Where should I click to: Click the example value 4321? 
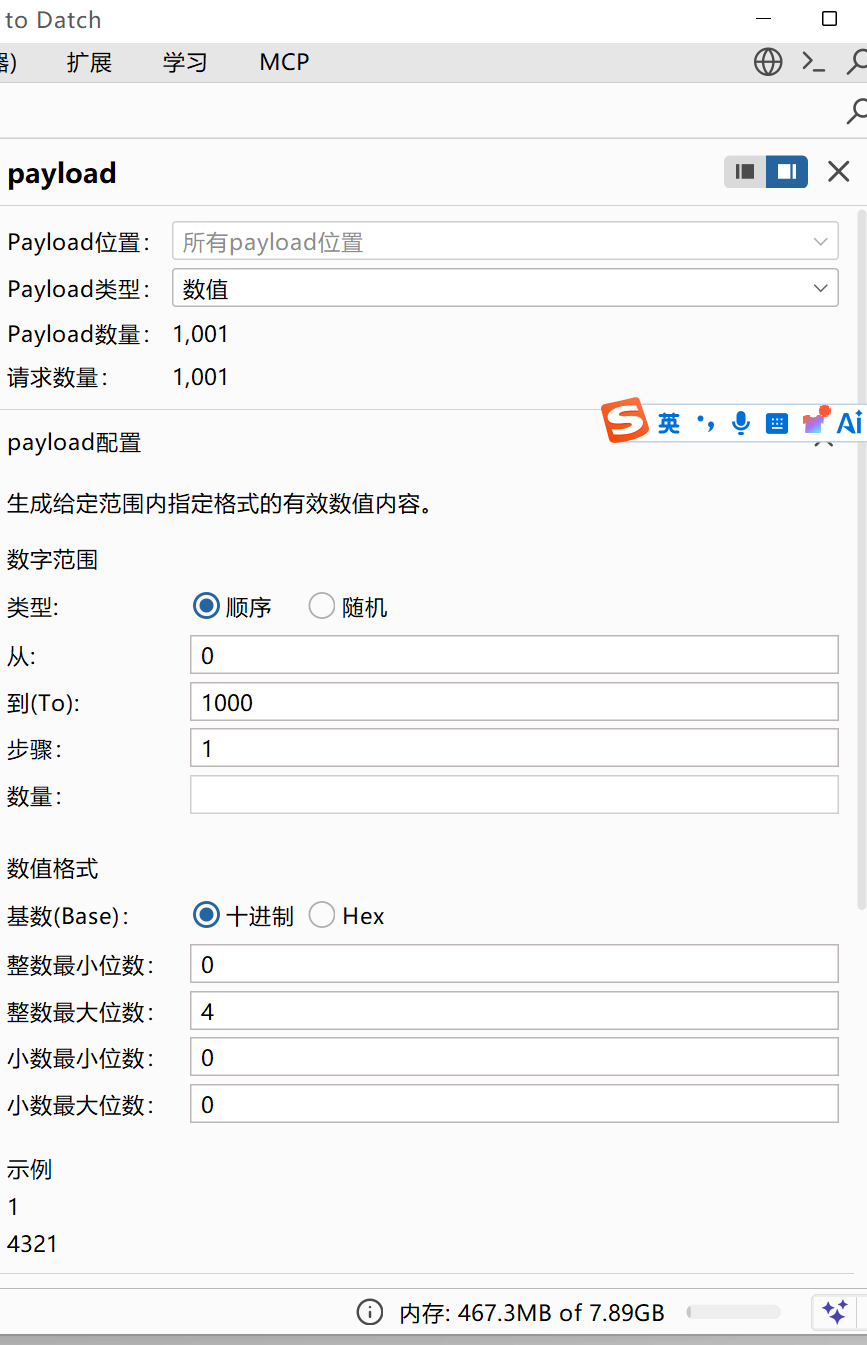coord(32,1244)
